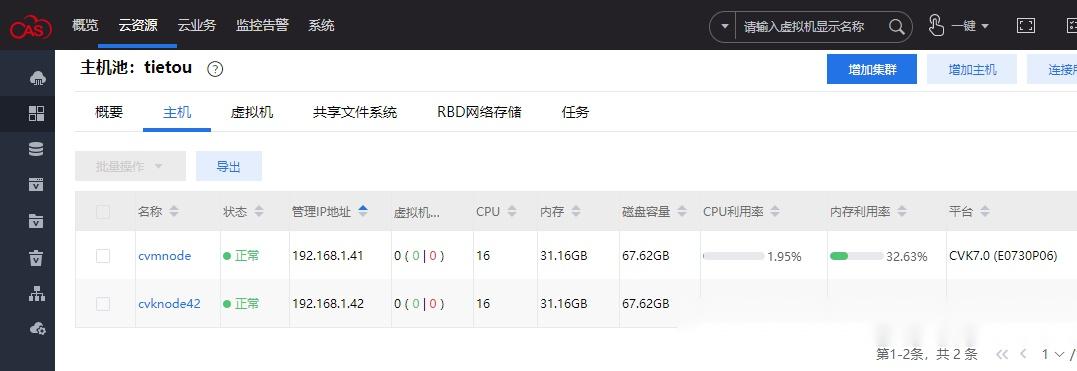Sort by CPU column
This screenshot has width=1077, height=371.
(x=512, y=212)
